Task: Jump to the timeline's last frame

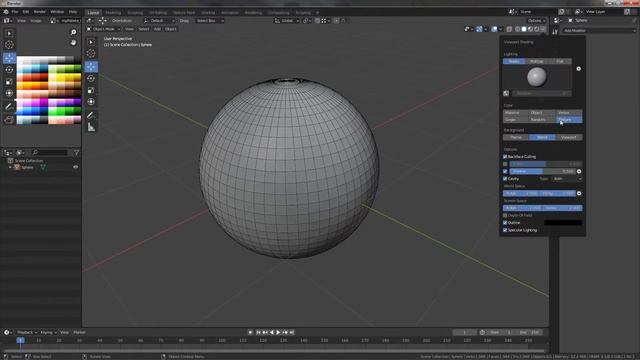Action: click(x=292, y=332)
